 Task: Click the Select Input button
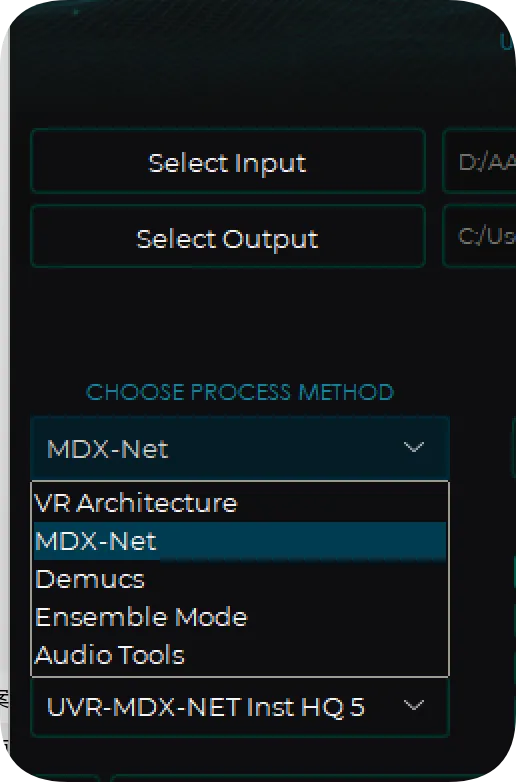pos(228,161)
